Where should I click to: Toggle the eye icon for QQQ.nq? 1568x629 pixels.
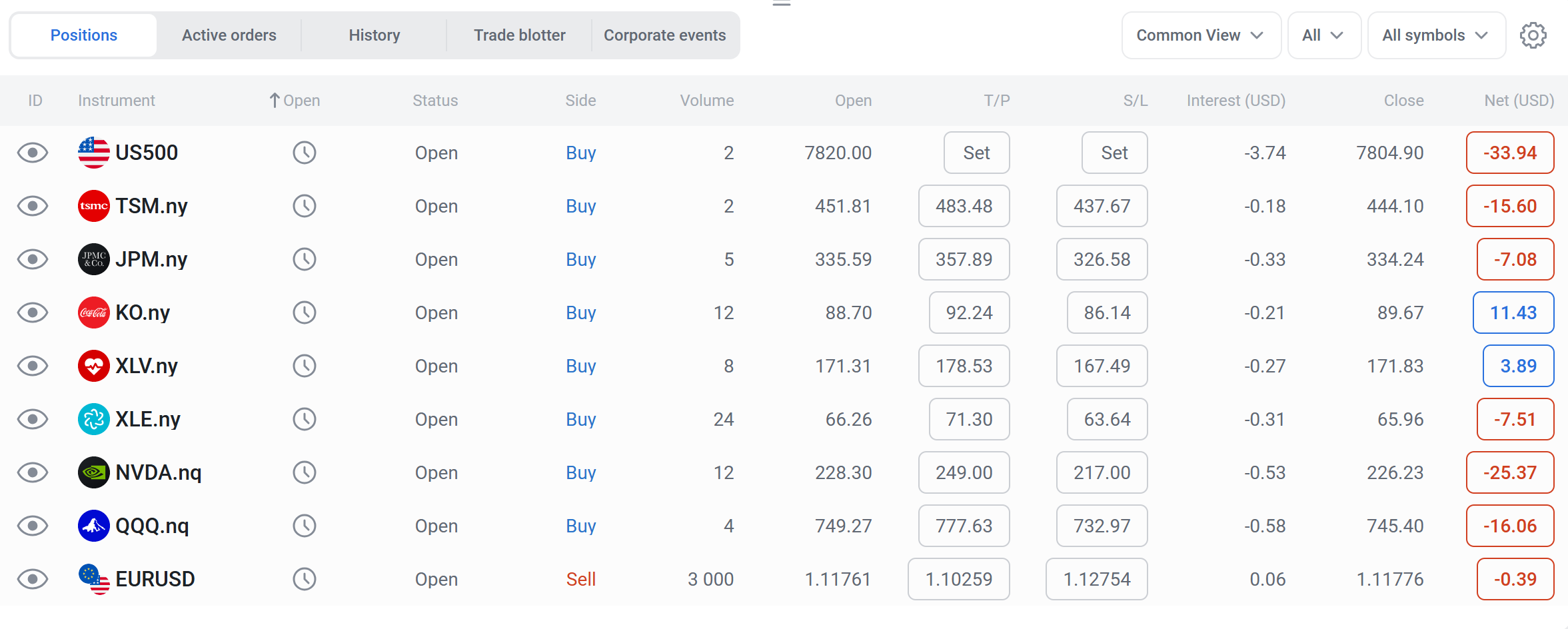[x=33, y=526]
